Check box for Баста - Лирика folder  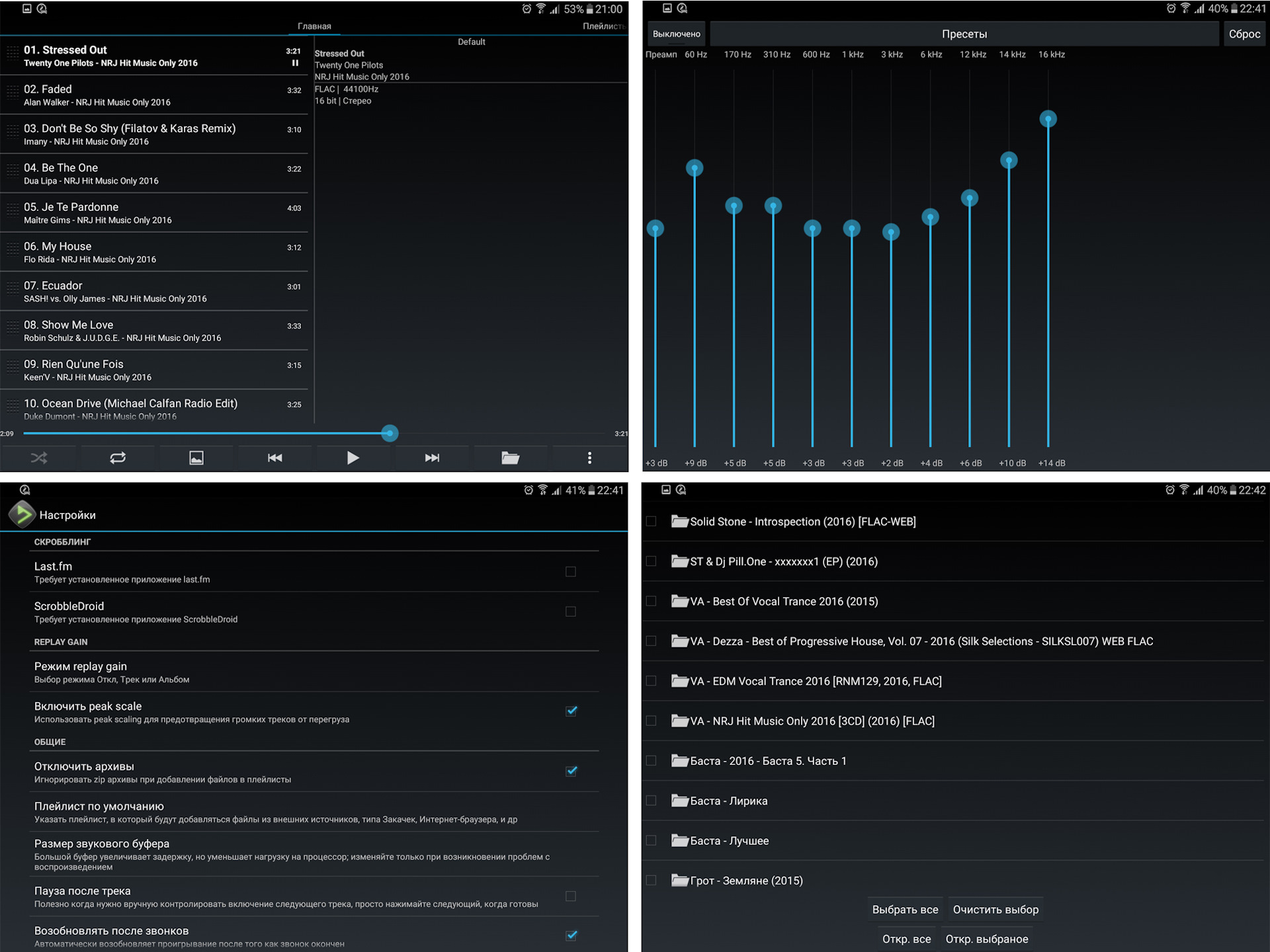click(x=652, y=801)
